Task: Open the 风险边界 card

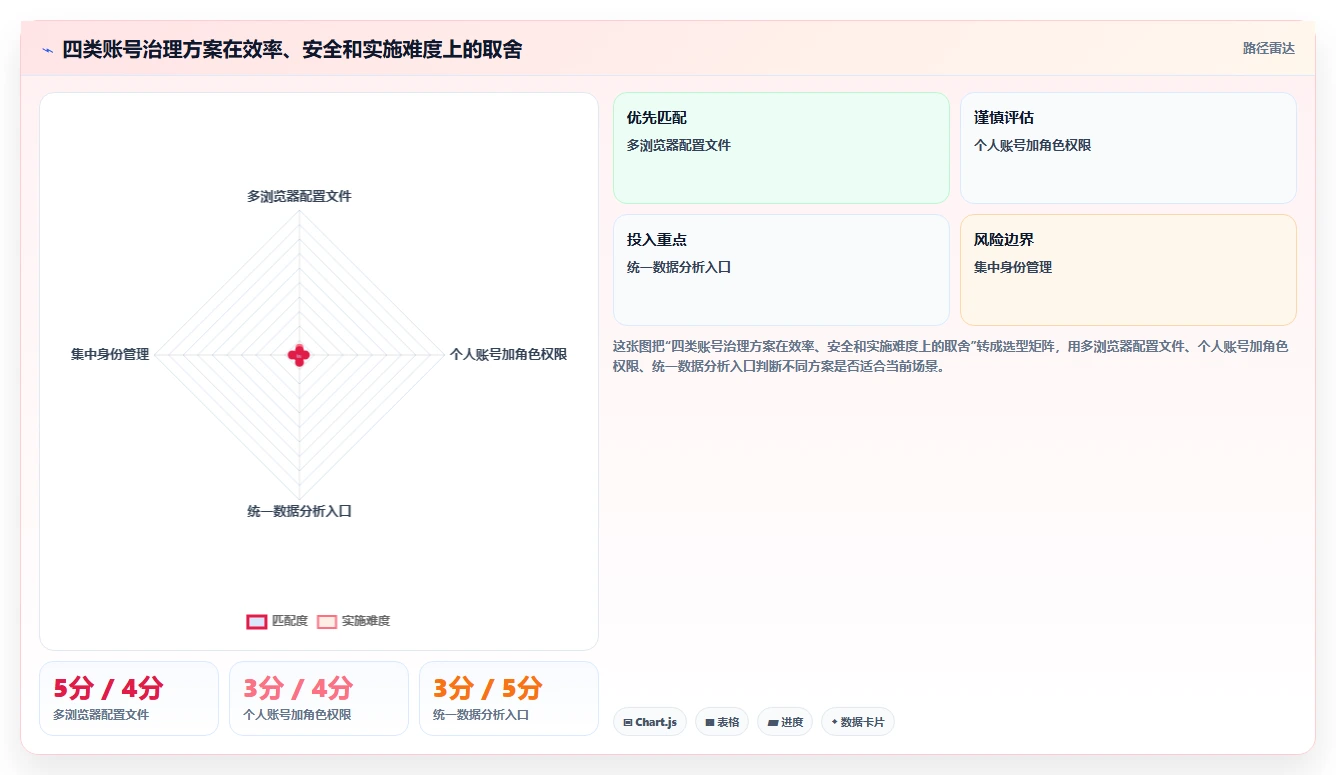Action: (x=1128, y=270)
